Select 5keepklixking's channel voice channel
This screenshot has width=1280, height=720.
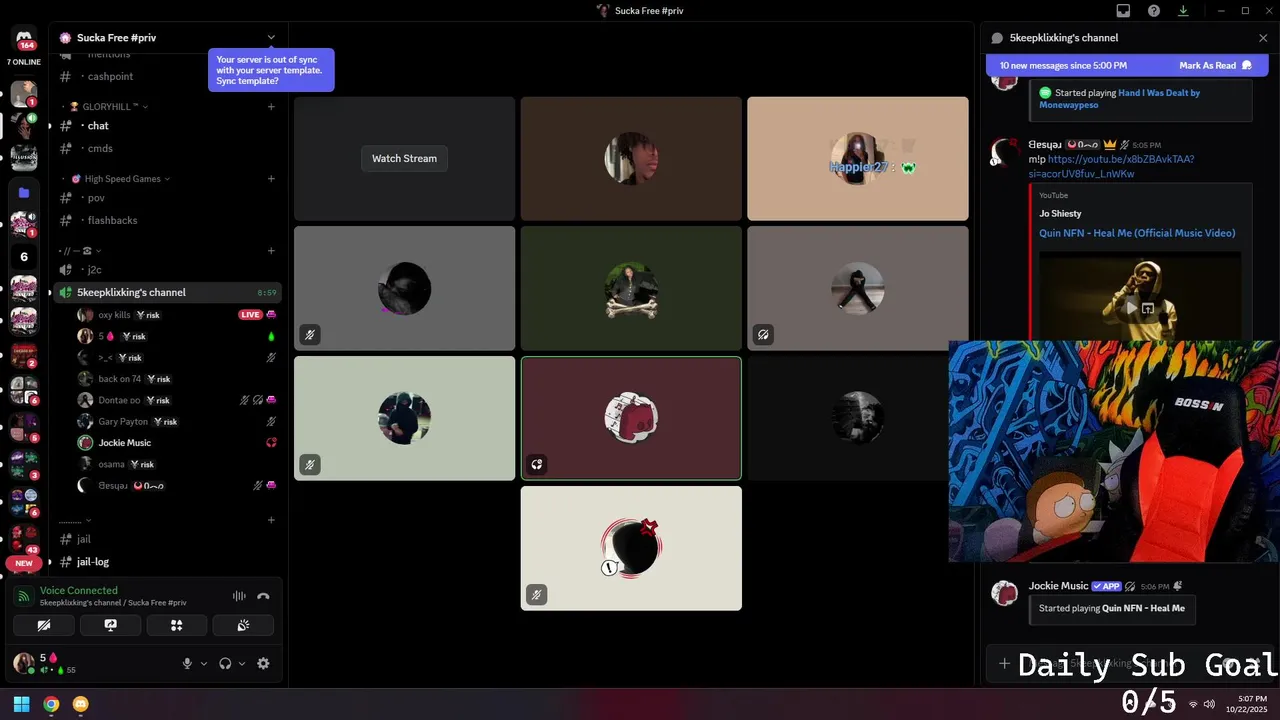coord(168,292)
